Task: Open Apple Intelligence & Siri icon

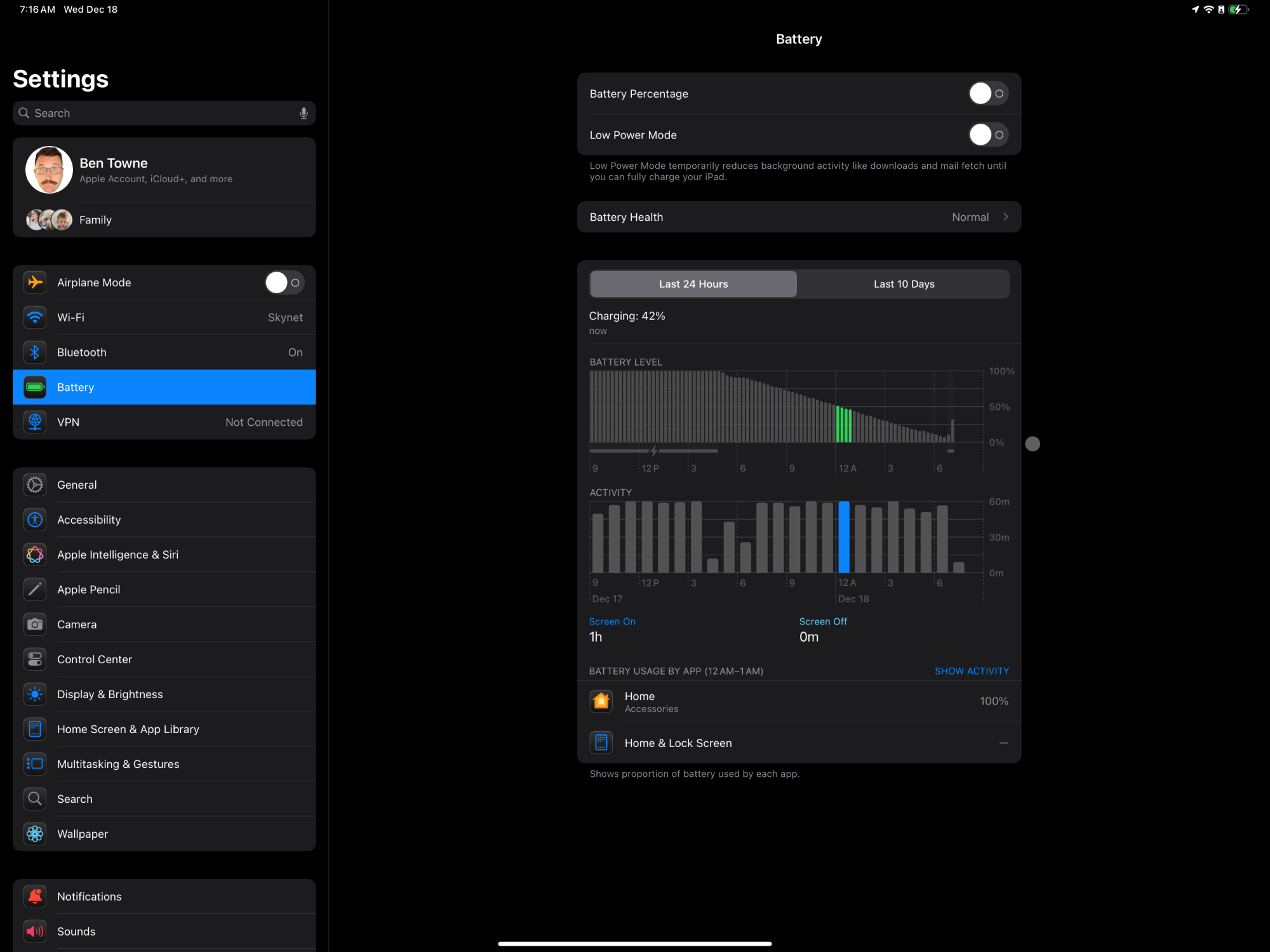Action: point(35,555)
